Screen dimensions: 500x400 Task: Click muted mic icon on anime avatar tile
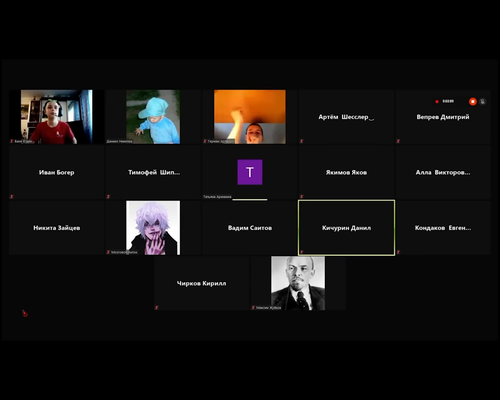click(x=108, y=252)
